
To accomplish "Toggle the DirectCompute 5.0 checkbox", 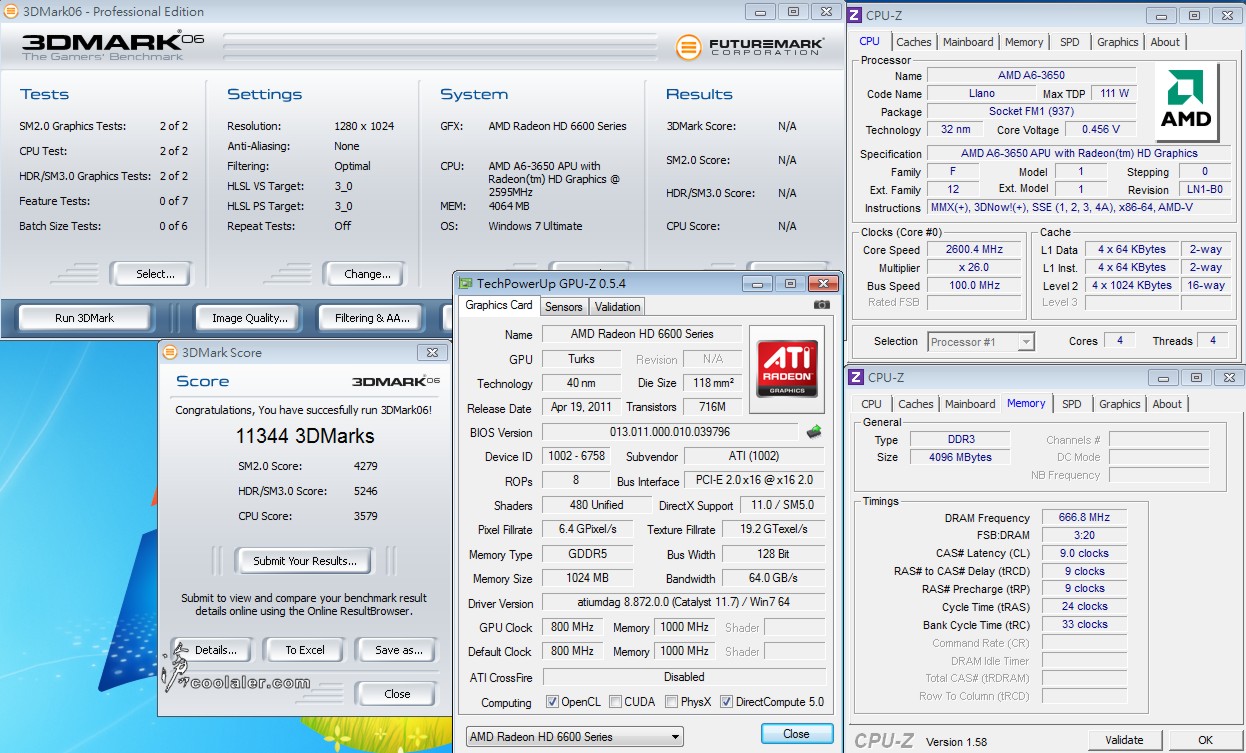I will tap(726, 702).
